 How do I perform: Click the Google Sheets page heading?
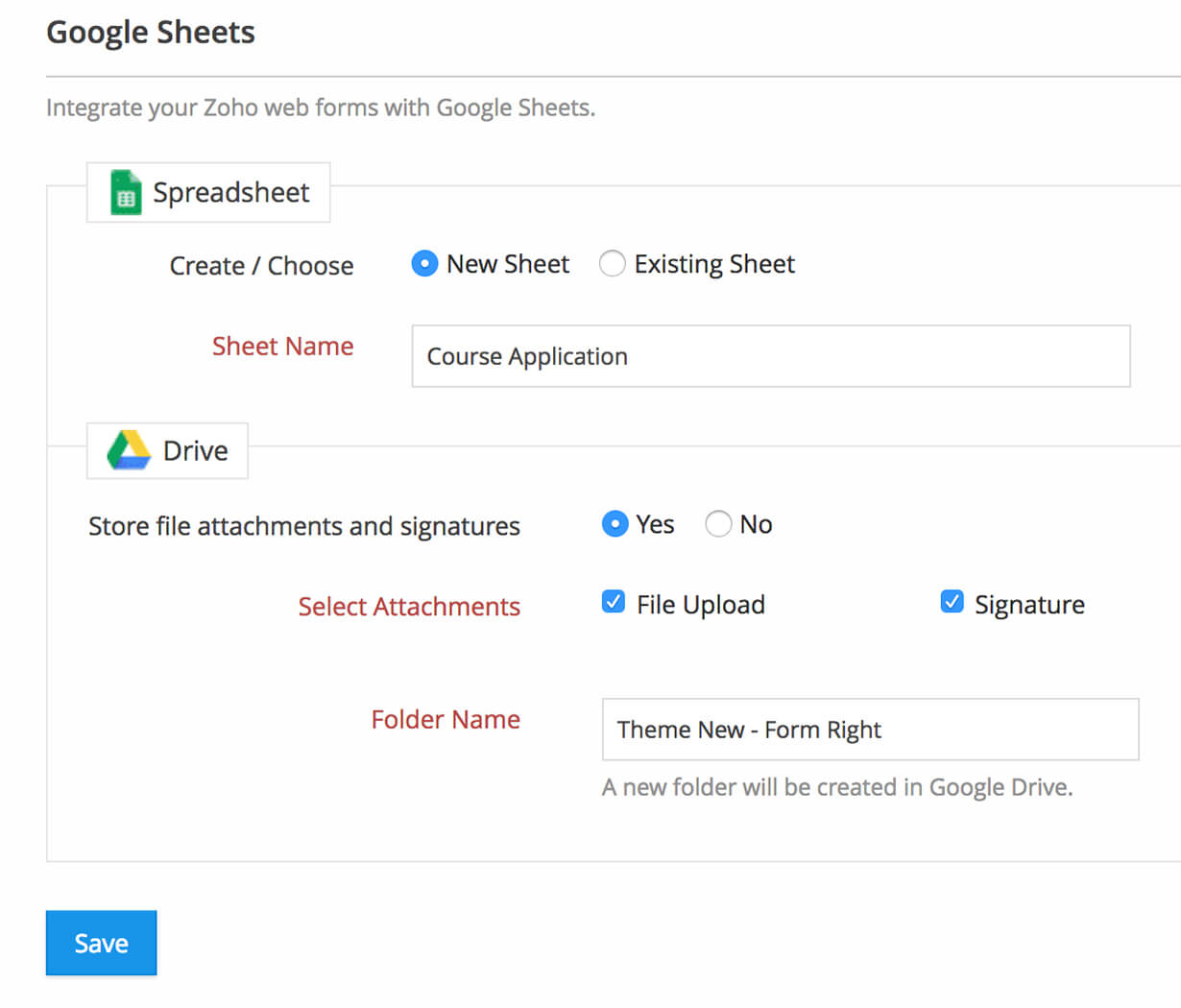151,33
